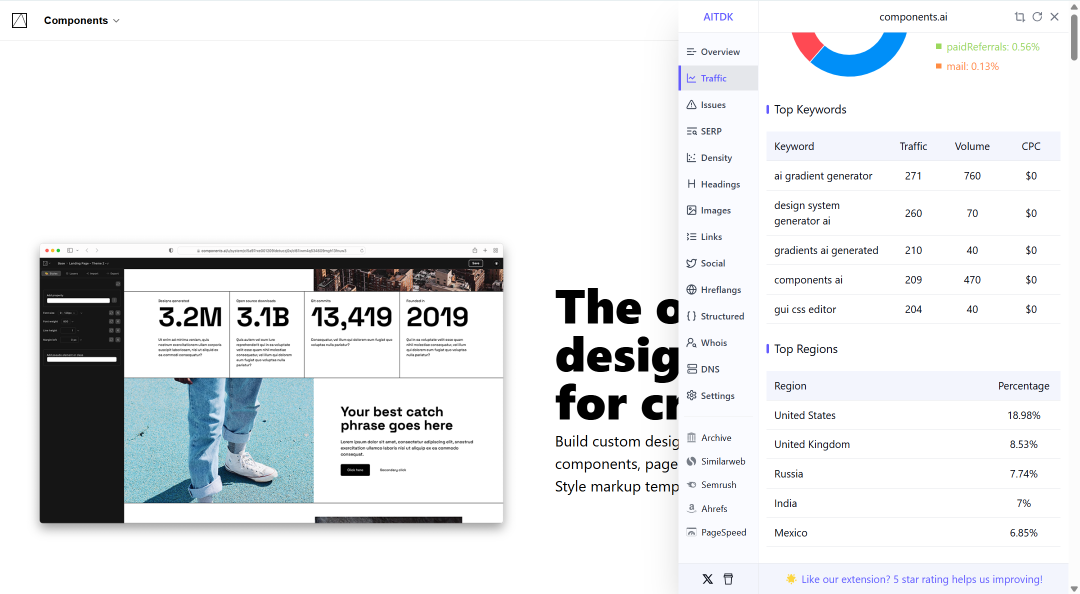Screen dimensions: 1080x594
Task: Click the Region column header
Action: [790, 386]
